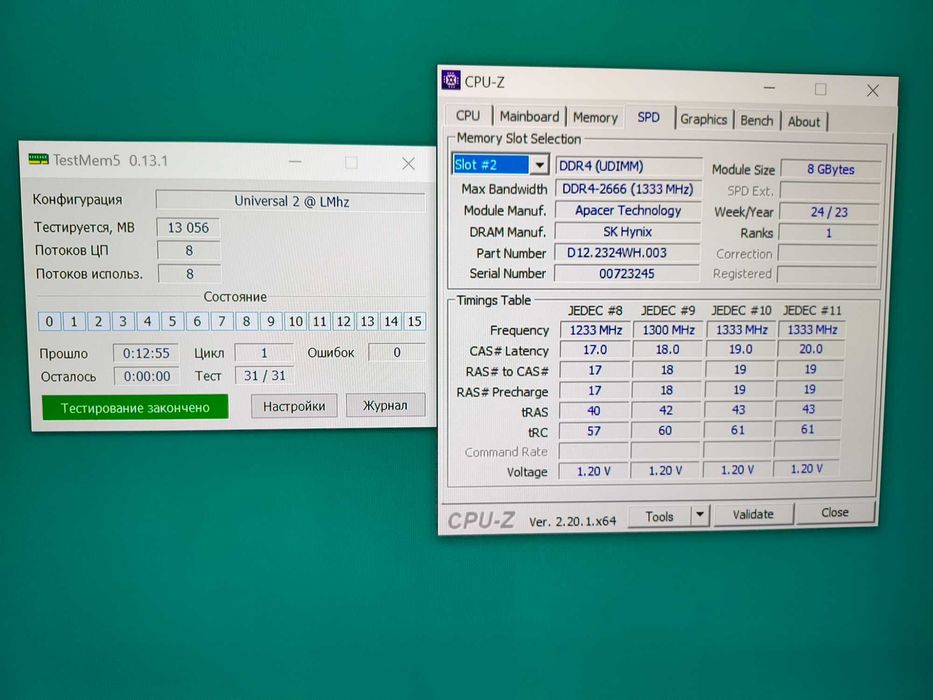
Task: Click the JEDEC #9 frequency 1300 MHz
Action: tap(668, 329)
